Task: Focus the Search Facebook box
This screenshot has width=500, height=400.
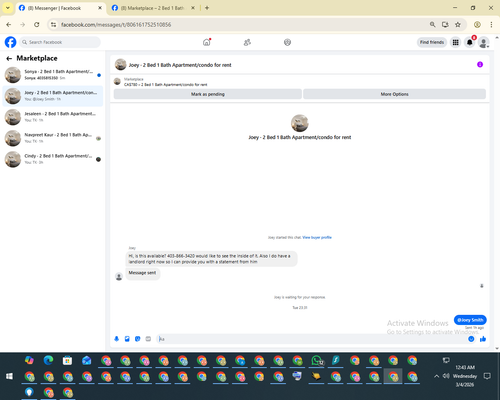Action: click(x=60, y=42)
